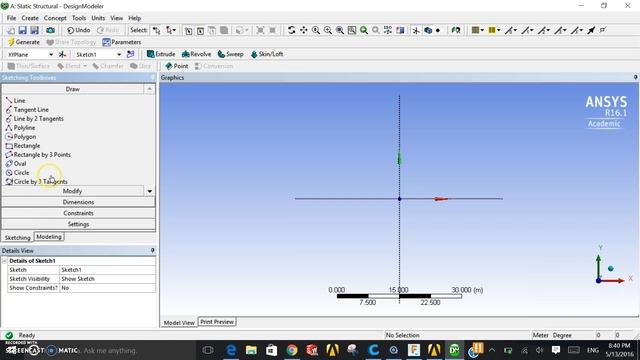Click the Sketch Visibility value Show Sketch
Image resolution: width=640 pixels, height=360 pixels.
click(107, 279)
